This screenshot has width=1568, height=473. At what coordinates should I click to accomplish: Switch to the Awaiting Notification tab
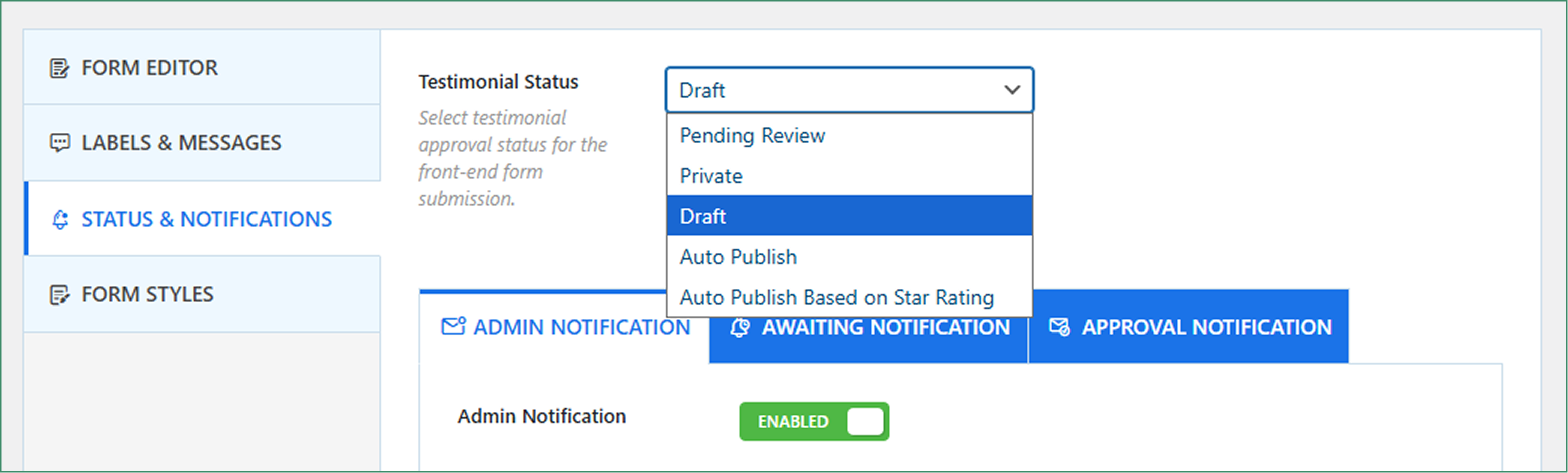(869, 327)
